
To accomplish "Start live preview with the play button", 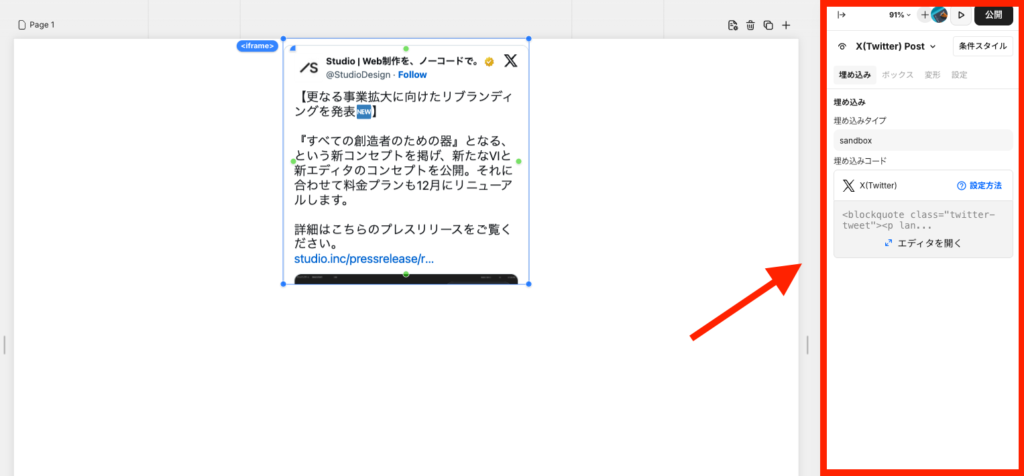I will click(x=961, y=15).
